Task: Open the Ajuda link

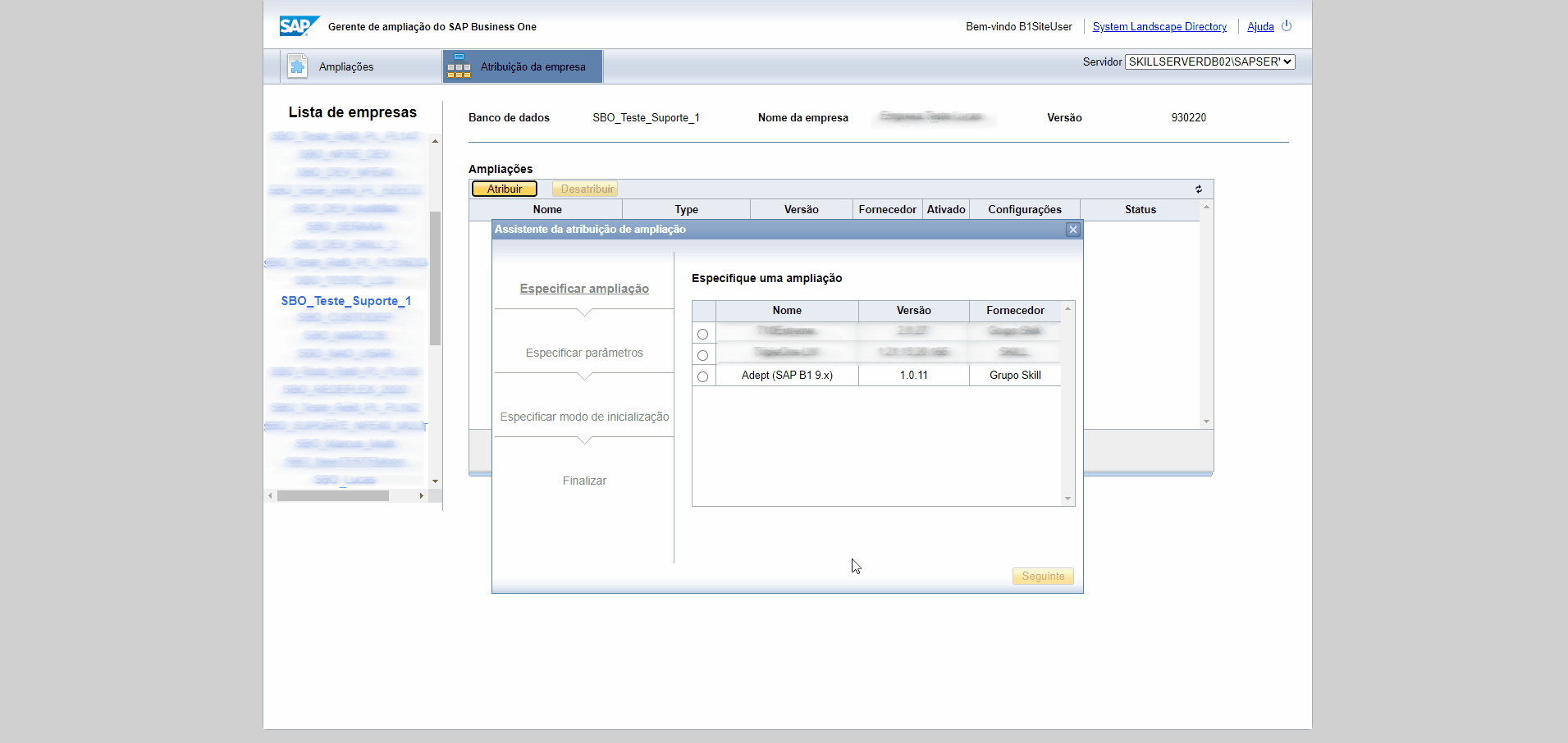Action: click(x=1260, y=27)
